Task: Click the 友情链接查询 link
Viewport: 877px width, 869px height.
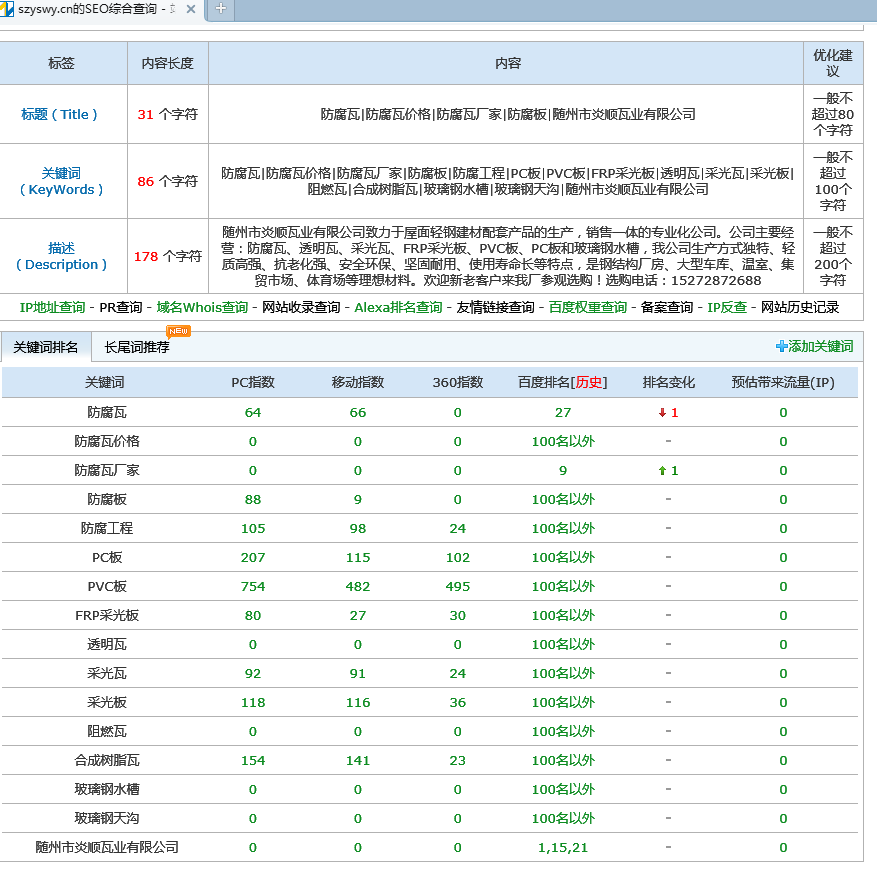Action: pos(495,307)
